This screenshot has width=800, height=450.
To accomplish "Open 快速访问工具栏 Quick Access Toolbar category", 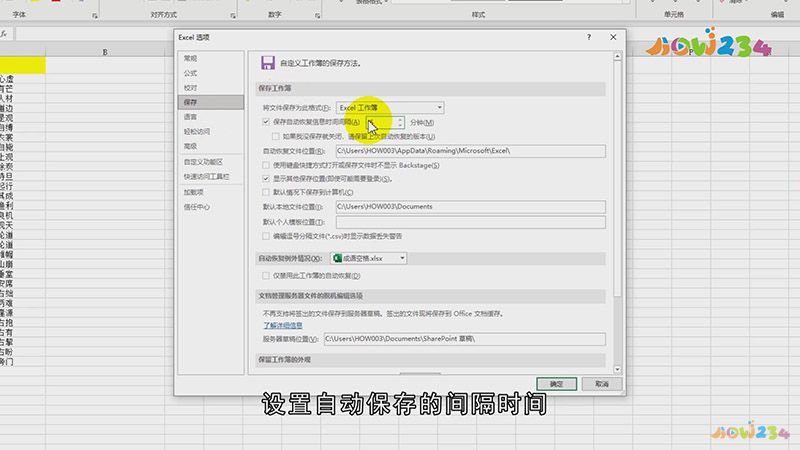I will [x=211, y=177].
